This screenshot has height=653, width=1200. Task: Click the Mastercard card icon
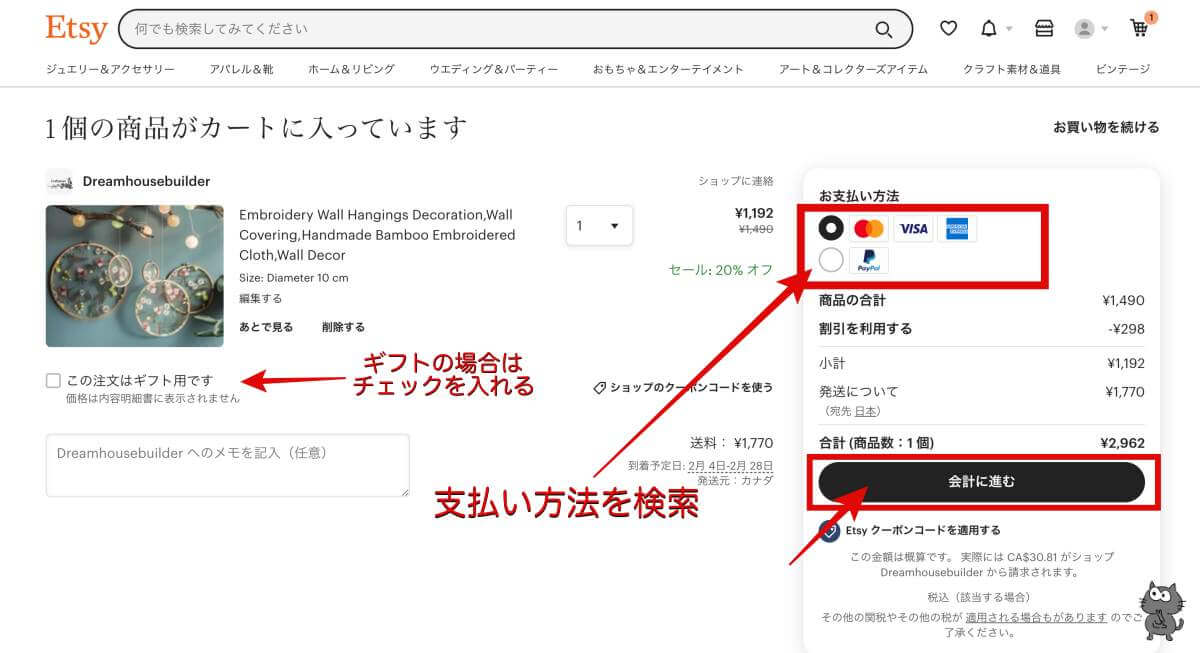click(869, 229)
